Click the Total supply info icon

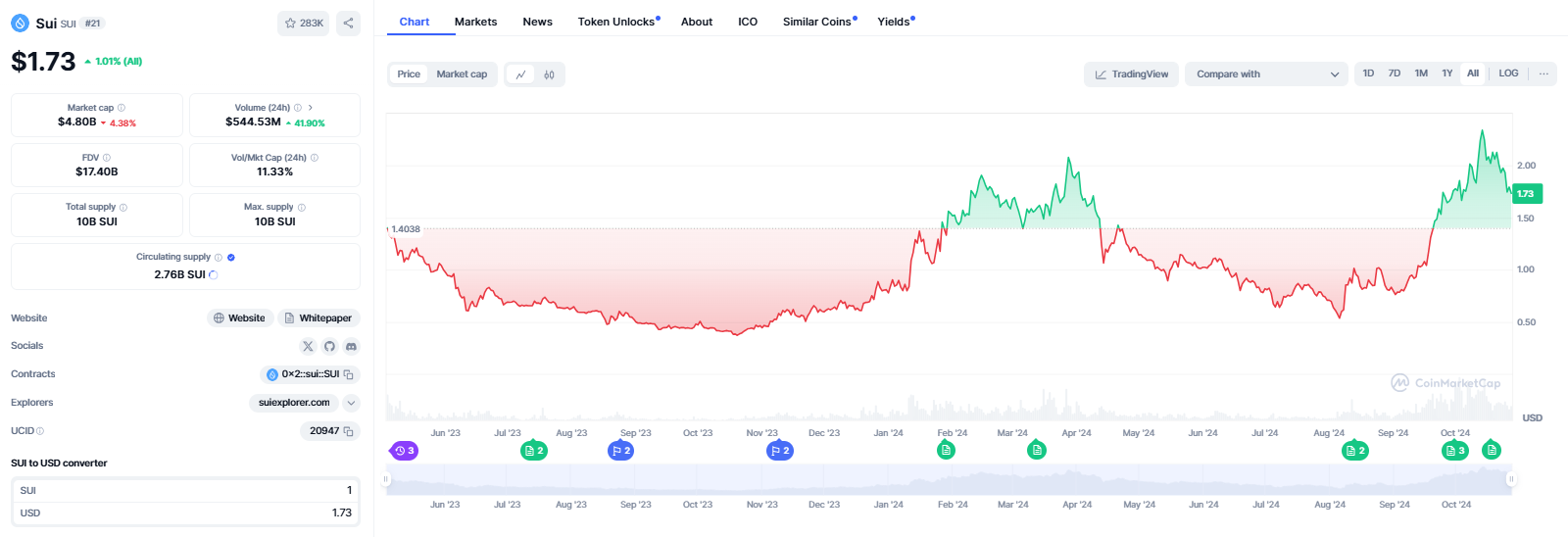tap(123, 208)
